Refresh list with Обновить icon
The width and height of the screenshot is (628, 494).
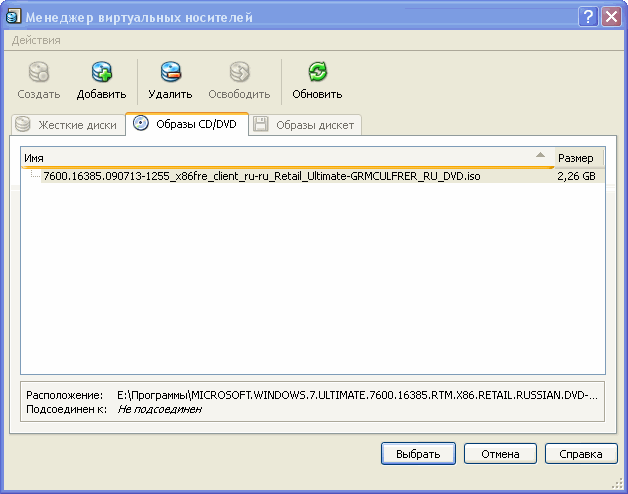pos(317,73)
